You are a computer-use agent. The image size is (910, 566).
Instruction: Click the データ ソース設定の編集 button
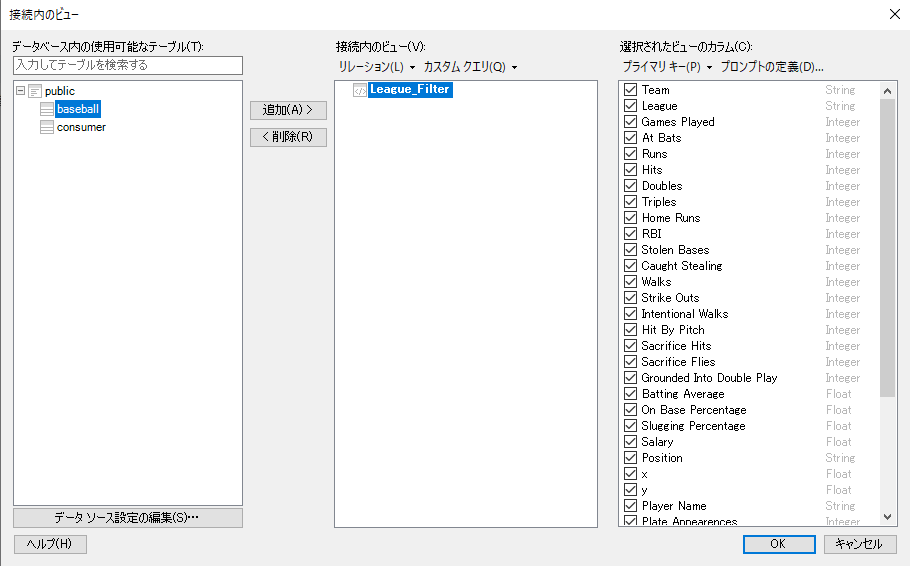coord(128,518)
